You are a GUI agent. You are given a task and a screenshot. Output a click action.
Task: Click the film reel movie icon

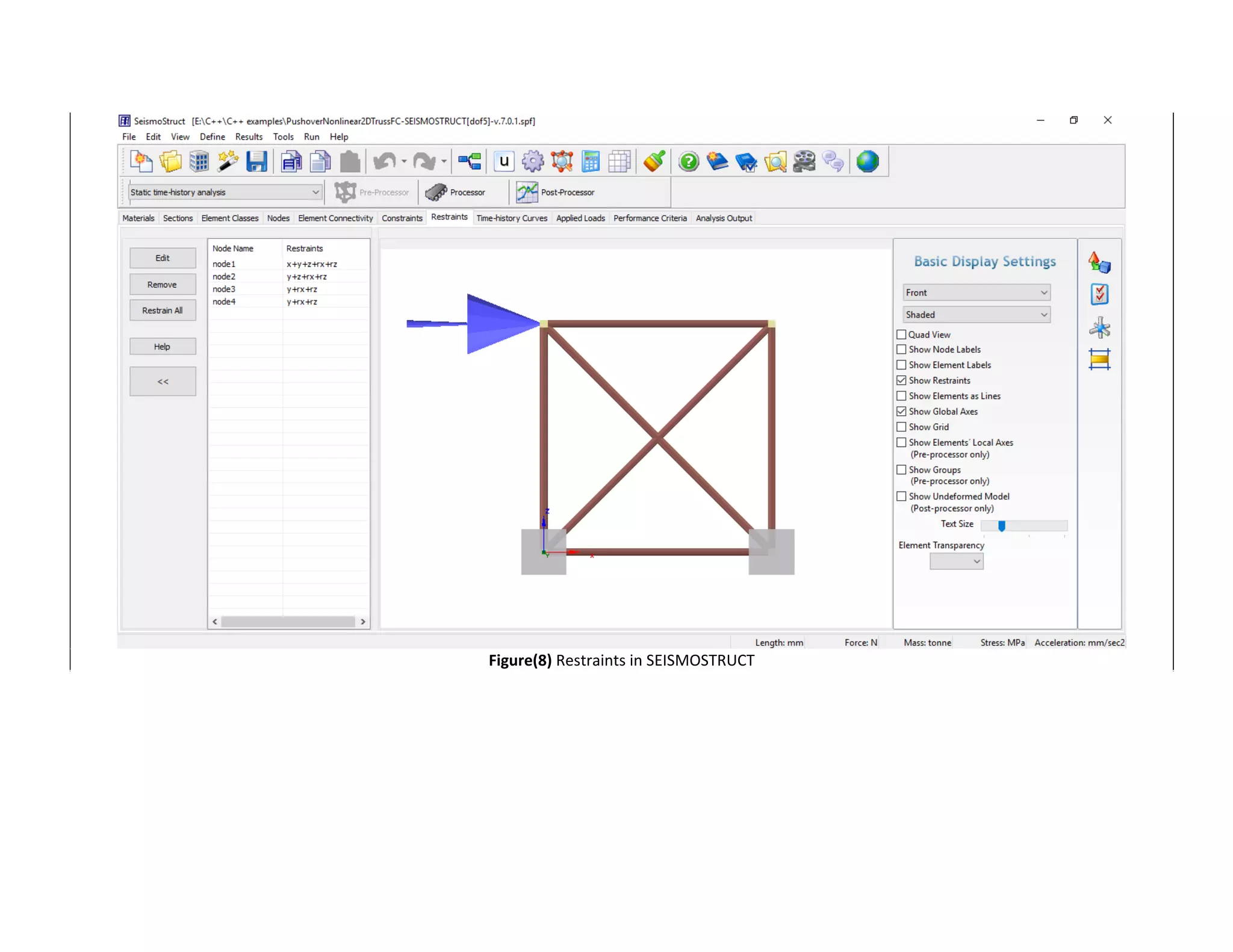point(804,162)
